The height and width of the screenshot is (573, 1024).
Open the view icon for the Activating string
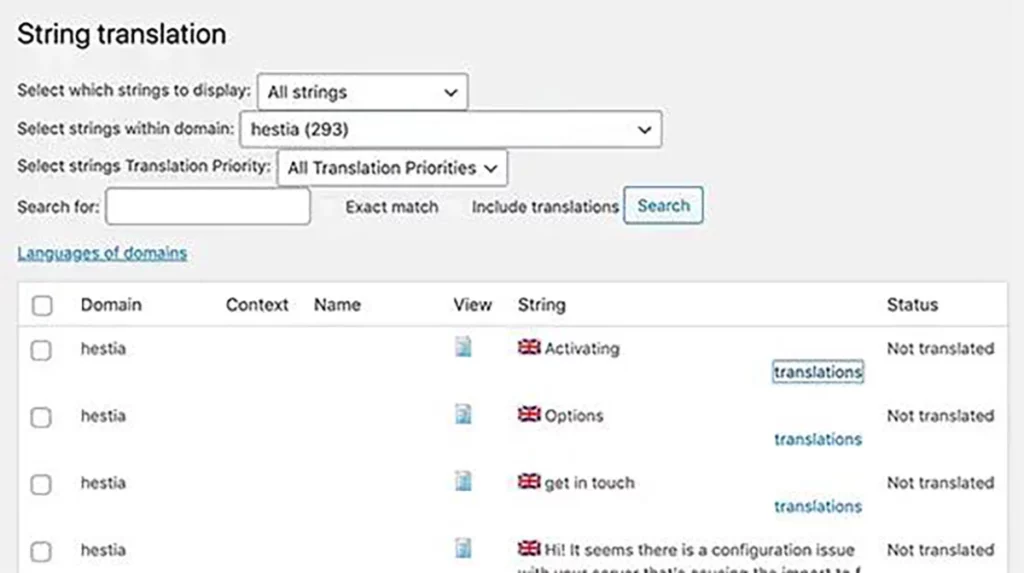[463, 348]
